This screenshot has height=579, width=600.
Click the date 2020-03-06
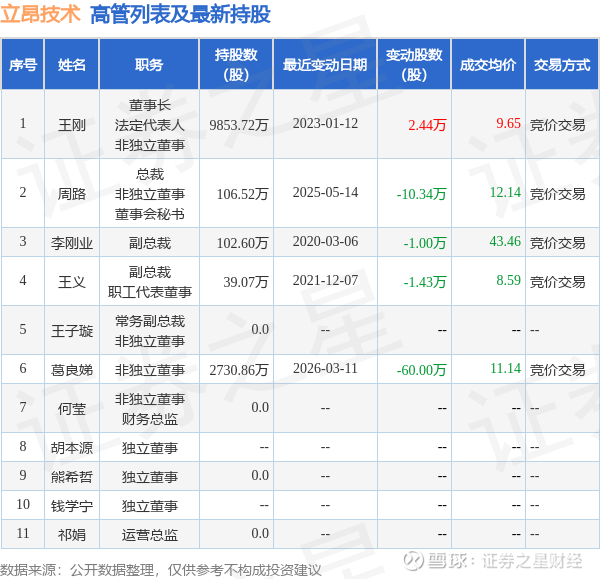coord(325,241)
